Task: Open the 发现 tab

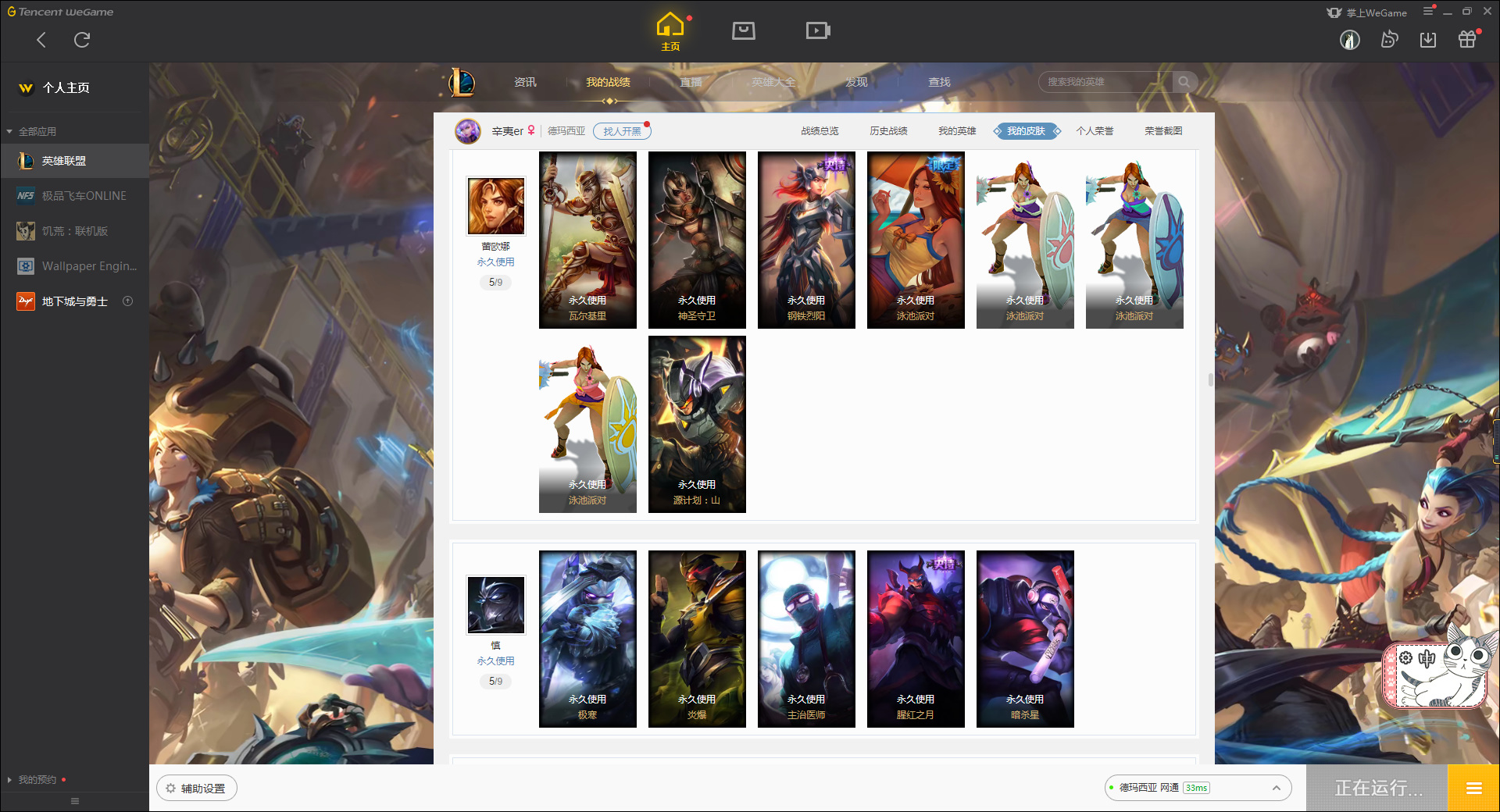Action: pos(856,83)
